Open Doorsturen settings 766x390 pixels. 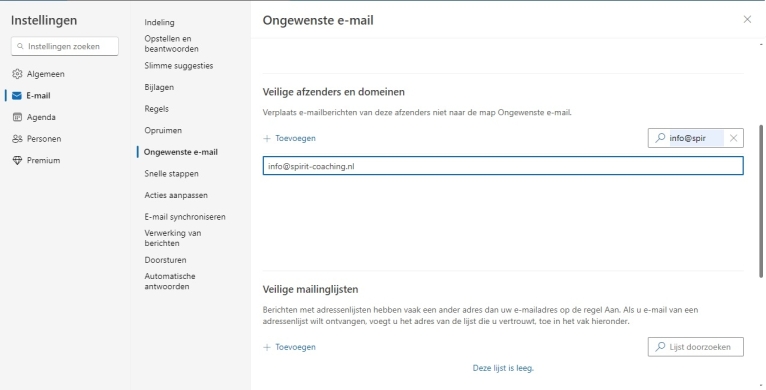coord(165,260)
